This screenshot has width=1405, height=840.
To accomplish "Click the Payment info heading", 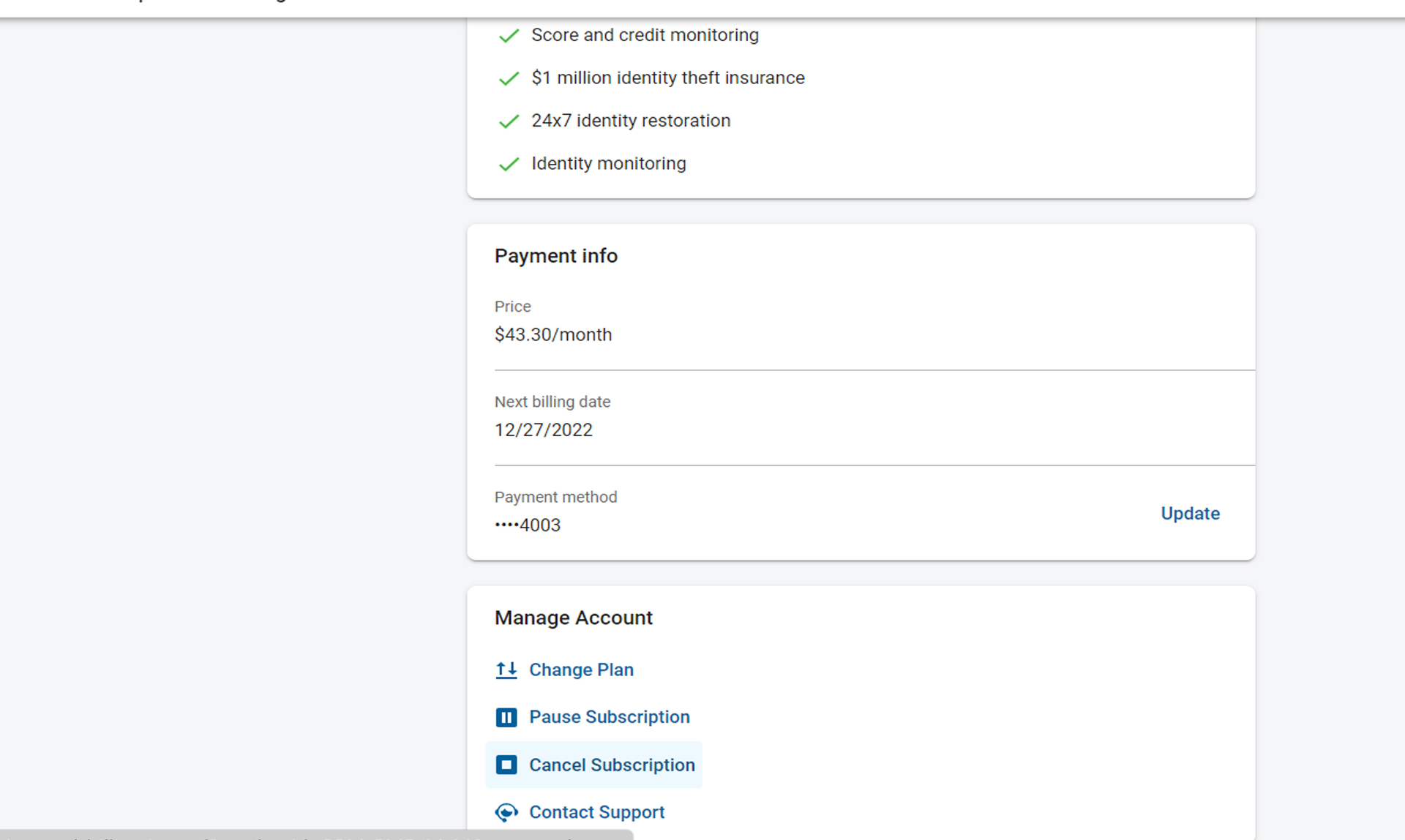I will click(x=556, y=256).
